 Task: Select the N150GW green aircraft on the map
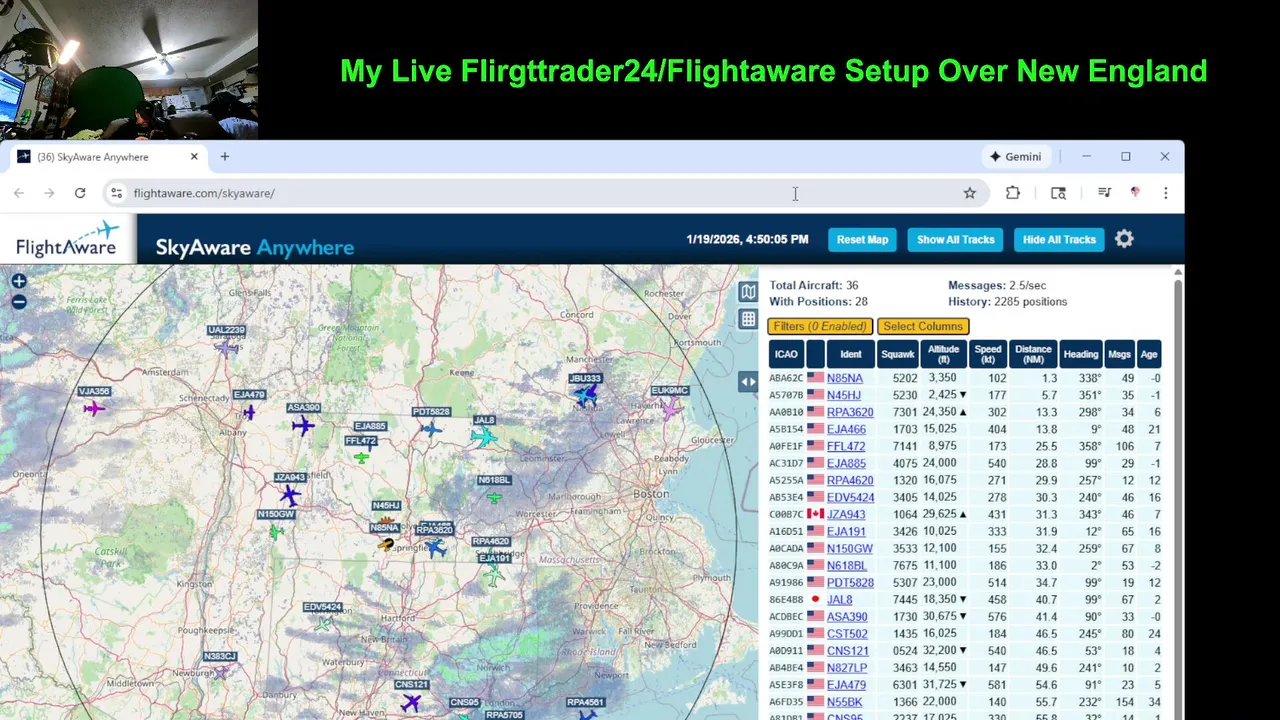click(x=276, y=531)
